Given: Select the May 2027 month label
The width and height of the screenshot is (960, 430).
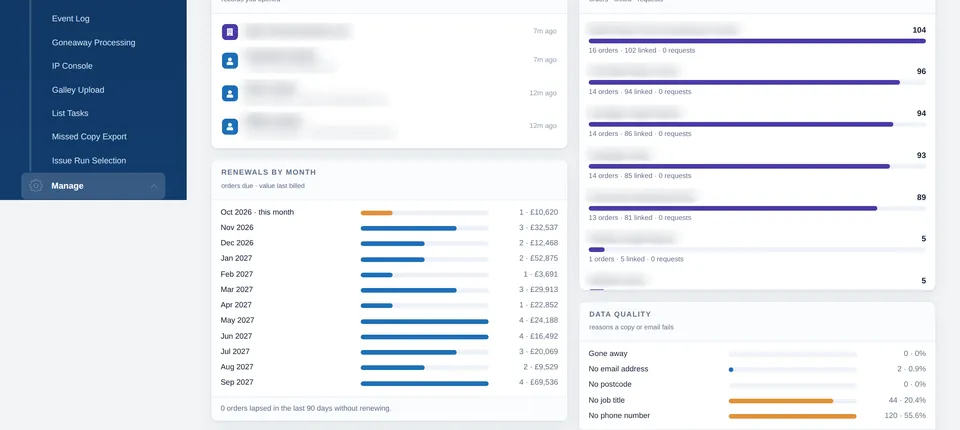Looking at the screenshot, I should point(237,320).
